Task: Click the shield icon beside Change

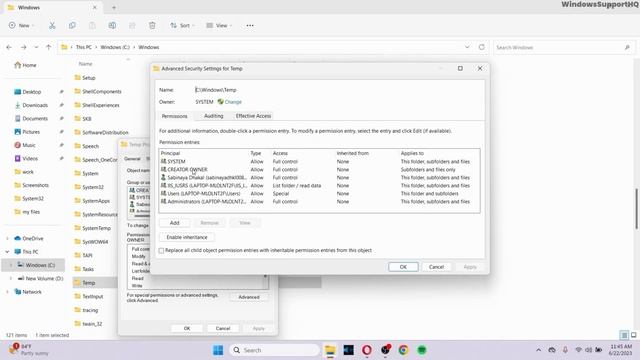Action: (x=220, y=102)
